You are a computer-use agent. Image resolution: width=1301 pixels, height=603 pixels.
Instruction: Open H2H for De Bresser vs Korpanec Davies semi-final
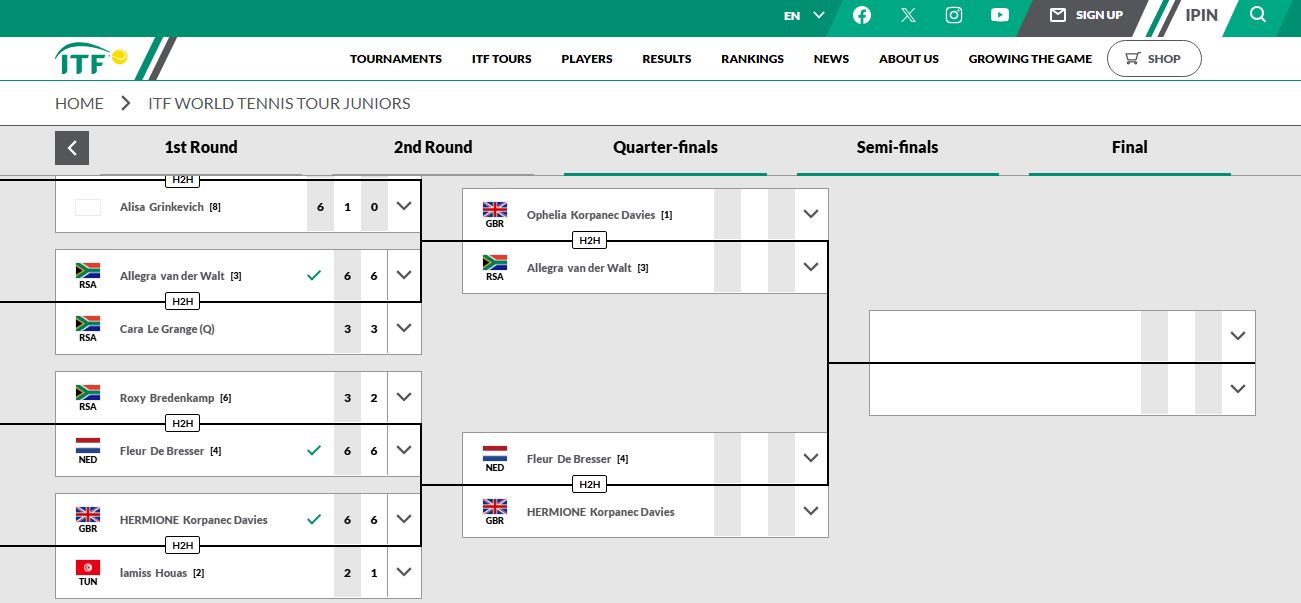[x=590, y=485]
